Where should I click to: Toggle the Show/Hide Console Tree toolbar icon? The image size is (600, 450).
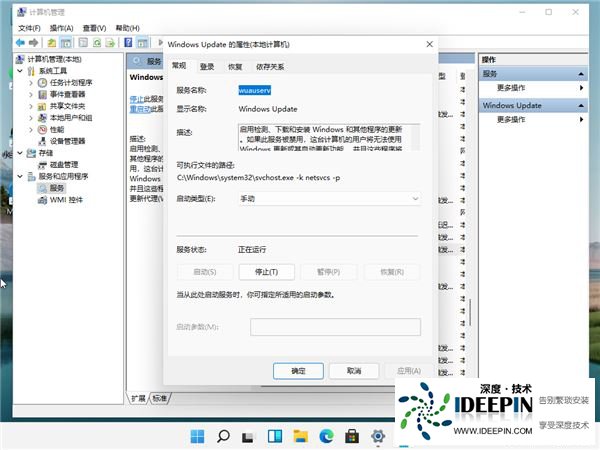66,43
